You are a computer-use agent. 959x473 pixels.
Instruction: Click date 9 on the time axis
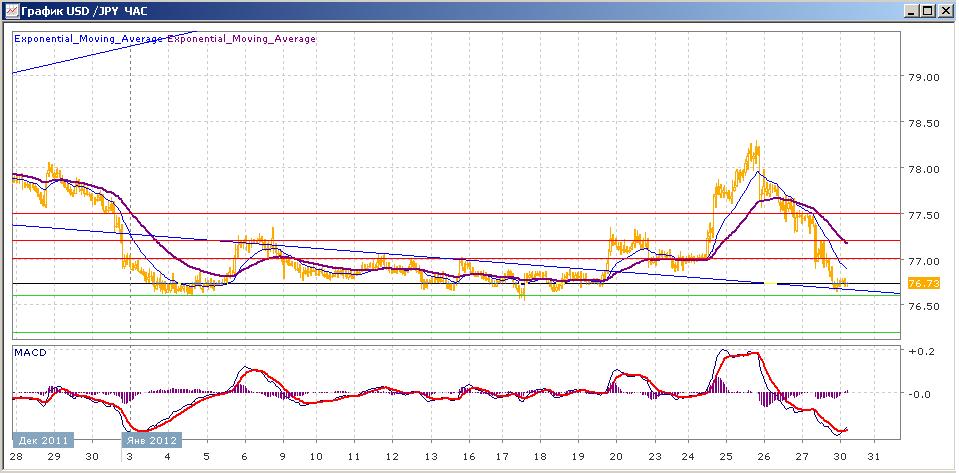tap(281, 456)
